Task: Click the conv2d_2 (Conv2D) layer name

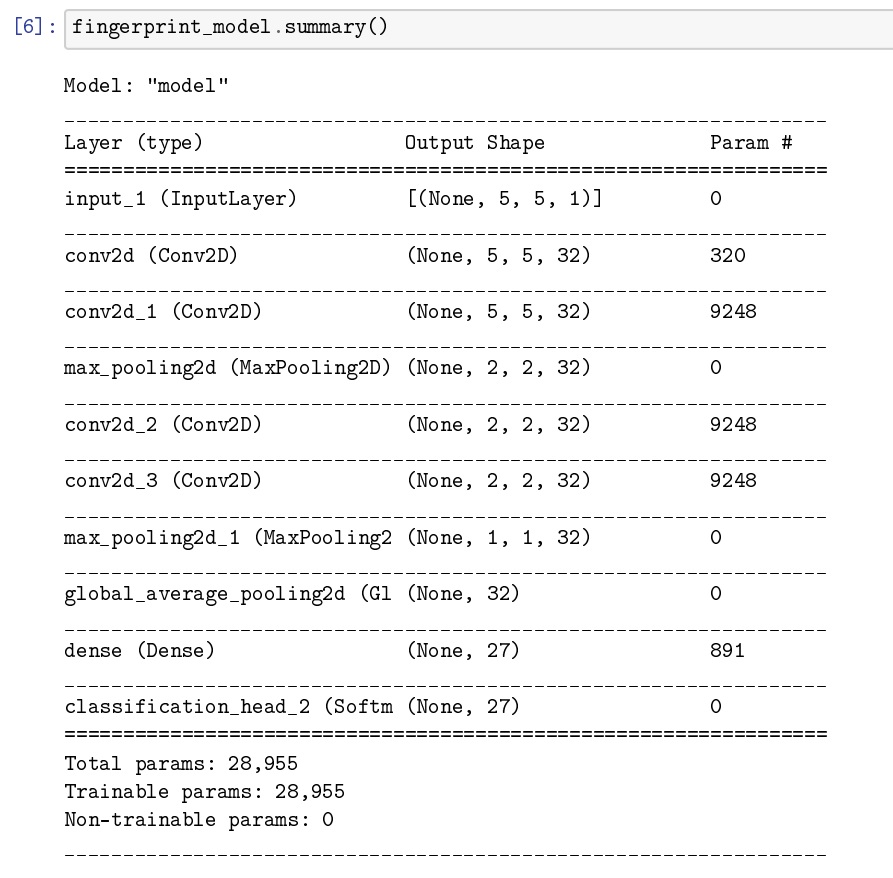Action: point(163,425)
